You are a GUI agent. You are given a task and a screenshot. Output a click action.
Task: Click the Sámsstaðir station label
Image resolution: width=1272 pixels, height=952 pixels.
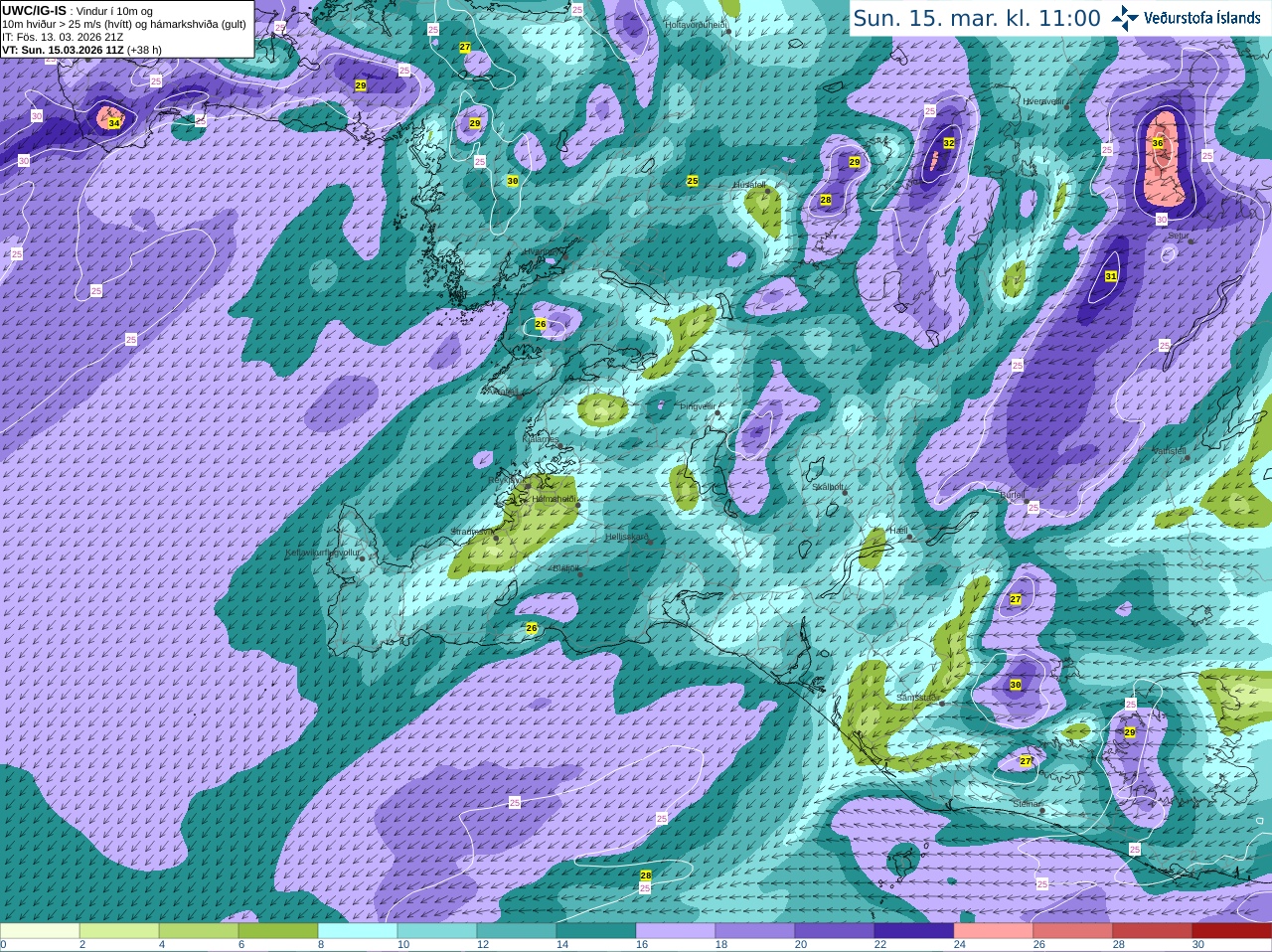(x=916, y=698)
